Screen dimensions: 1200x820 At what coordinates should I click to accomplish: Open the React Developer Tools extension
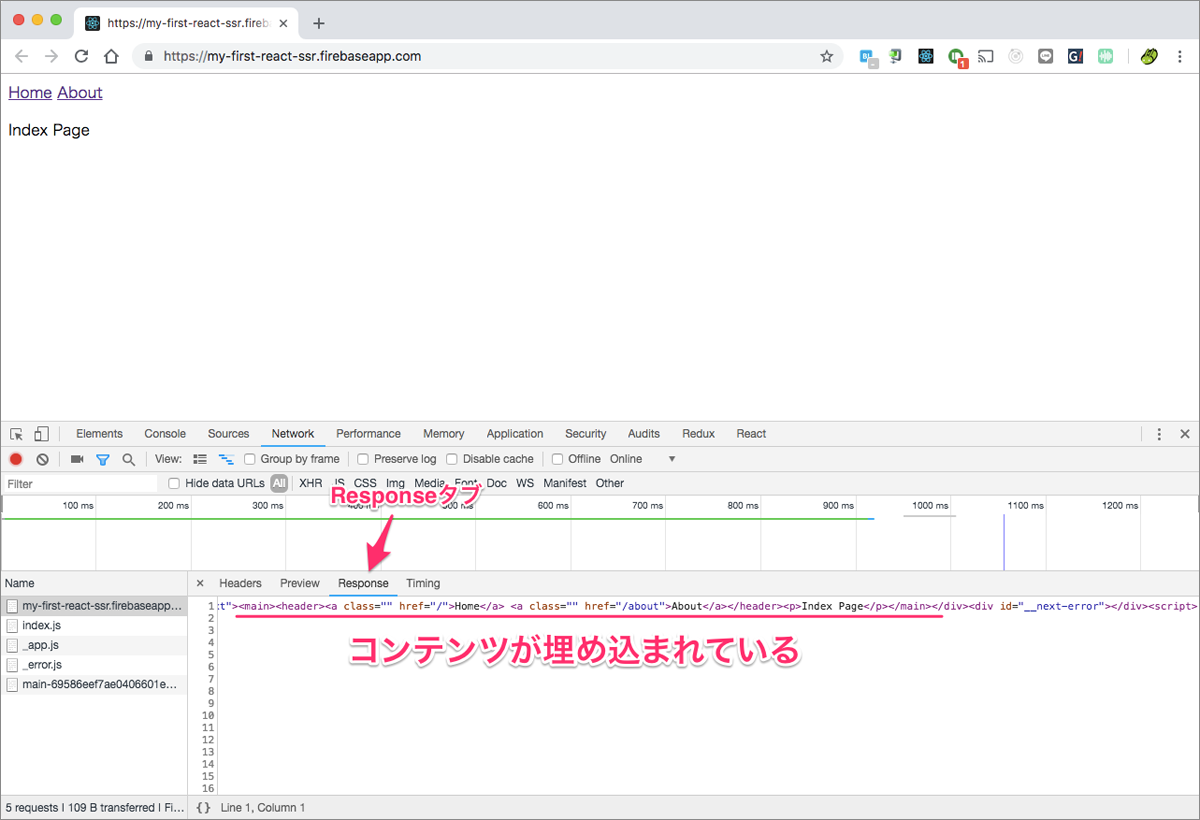pos(926,57)
